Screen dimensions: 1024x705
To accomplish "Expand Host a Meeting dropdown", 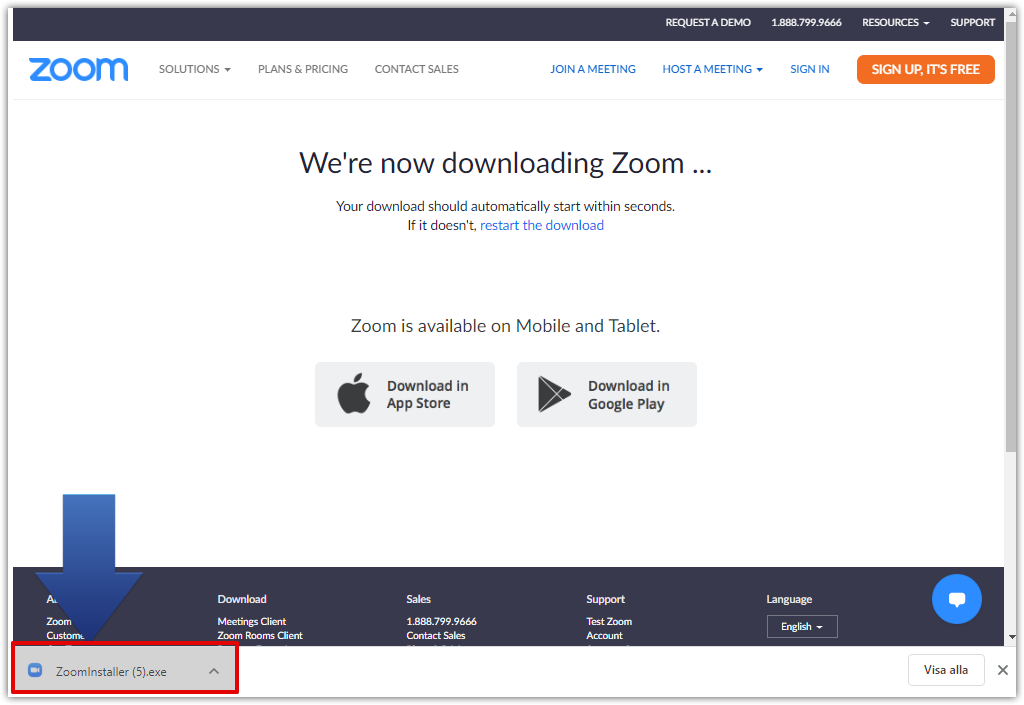I will pos(712,69).
